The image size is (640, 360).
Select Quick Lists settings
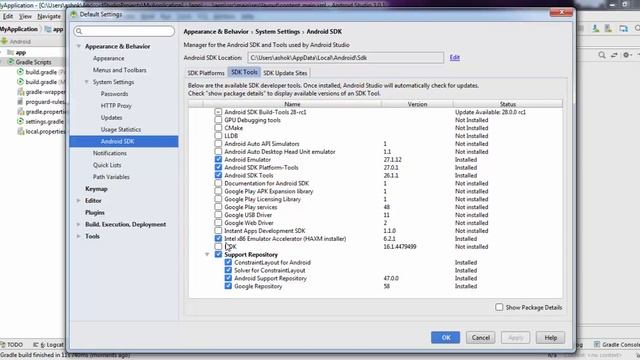(107, 165)
